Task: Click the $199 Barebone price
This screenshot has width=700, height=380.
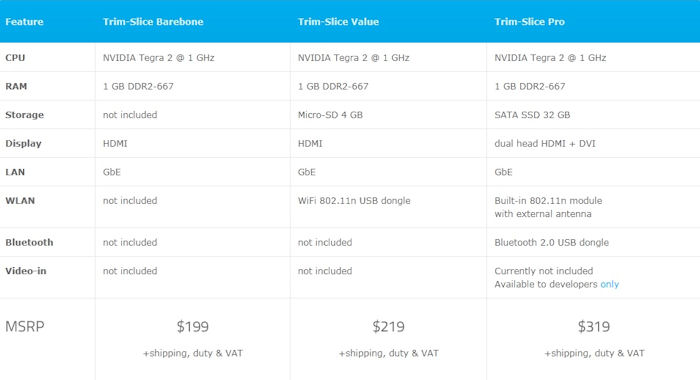Action: [192, 326]
